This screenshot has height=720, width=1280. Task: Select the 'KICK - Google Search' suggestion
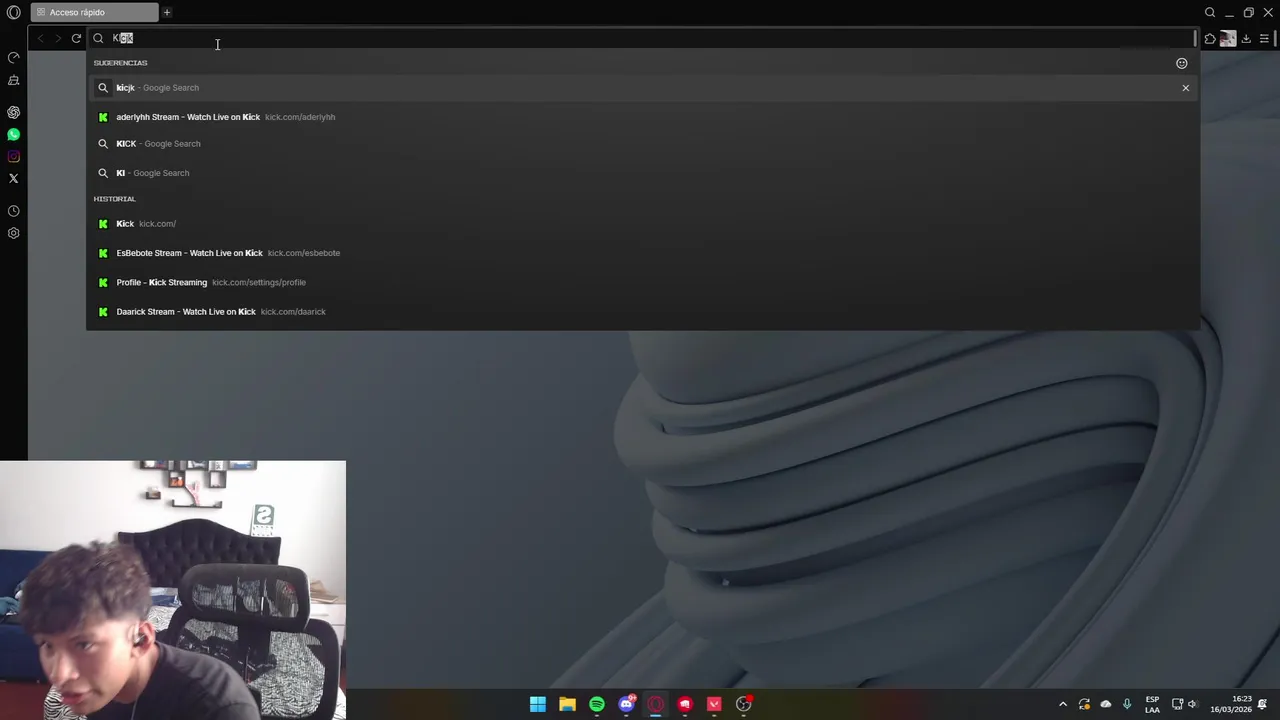[643, 144]
